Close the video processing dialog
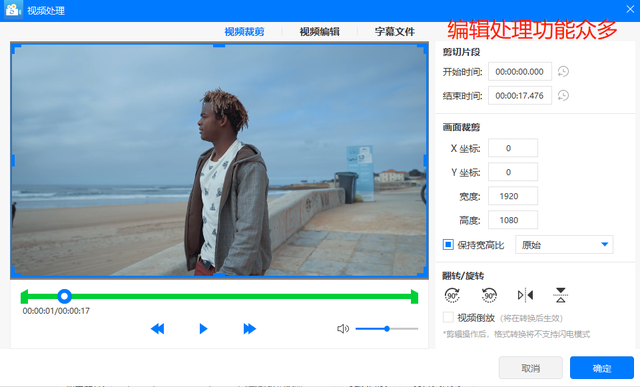The height and width of the screenshot is (387, 640). tap(630, 9)
